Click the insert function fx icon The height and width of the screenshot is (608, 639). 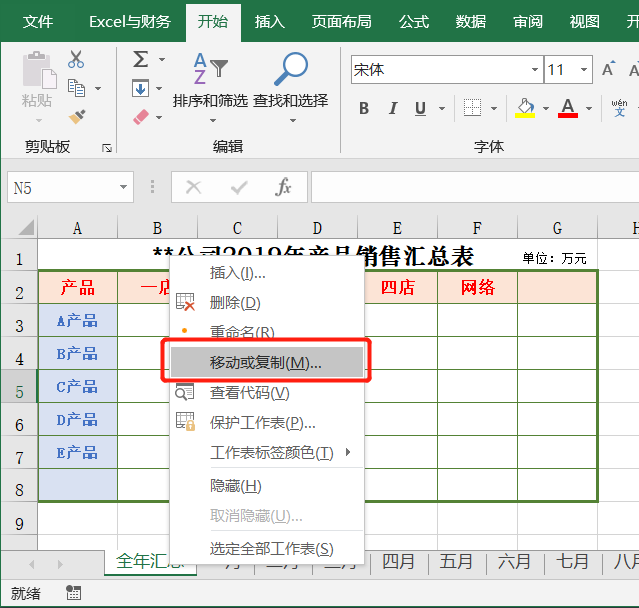coord(284,187)
